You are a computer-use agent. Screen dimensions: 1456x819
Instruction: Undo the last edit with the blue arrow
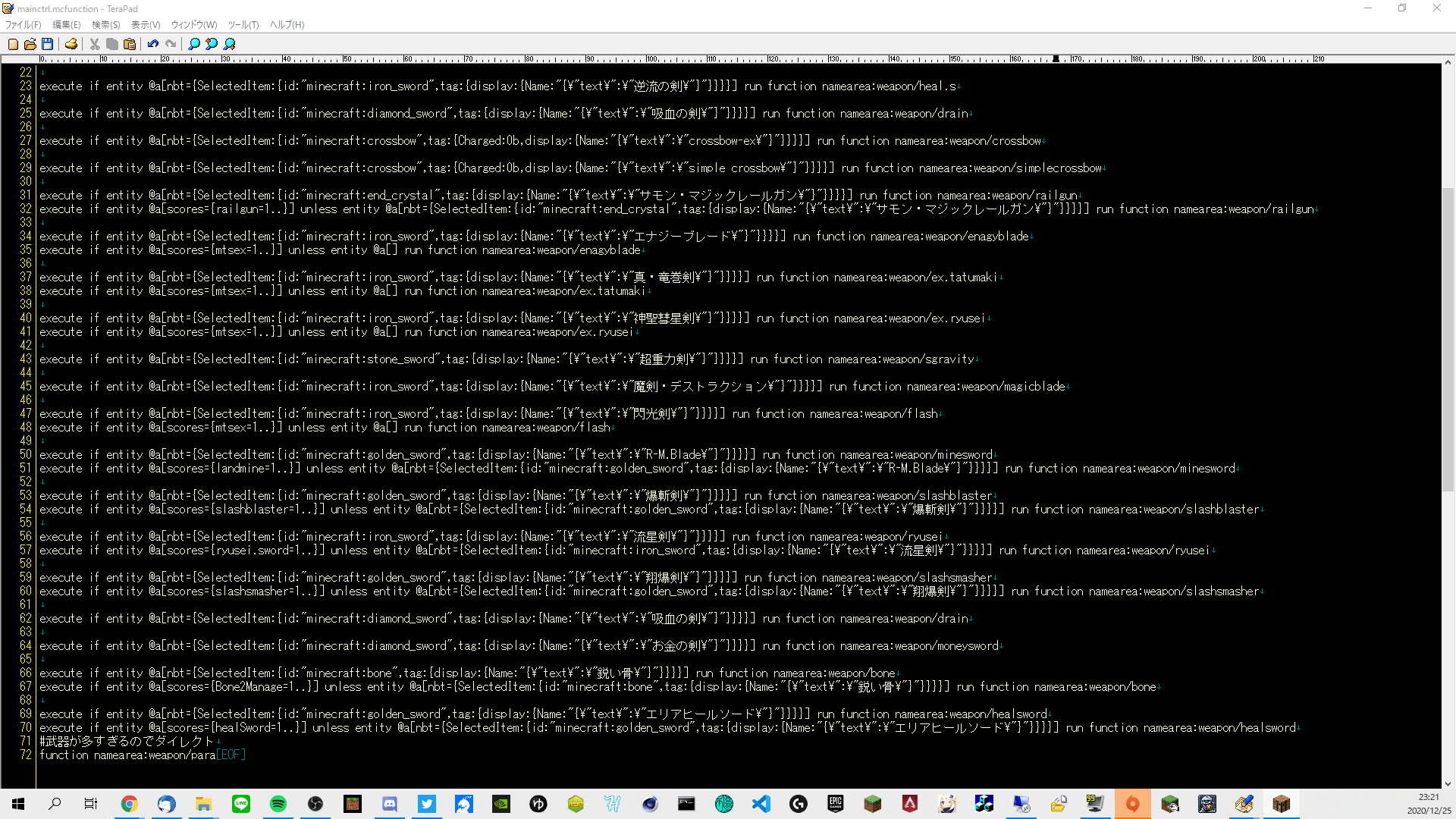pyautogui.click(x=153, y=44)
